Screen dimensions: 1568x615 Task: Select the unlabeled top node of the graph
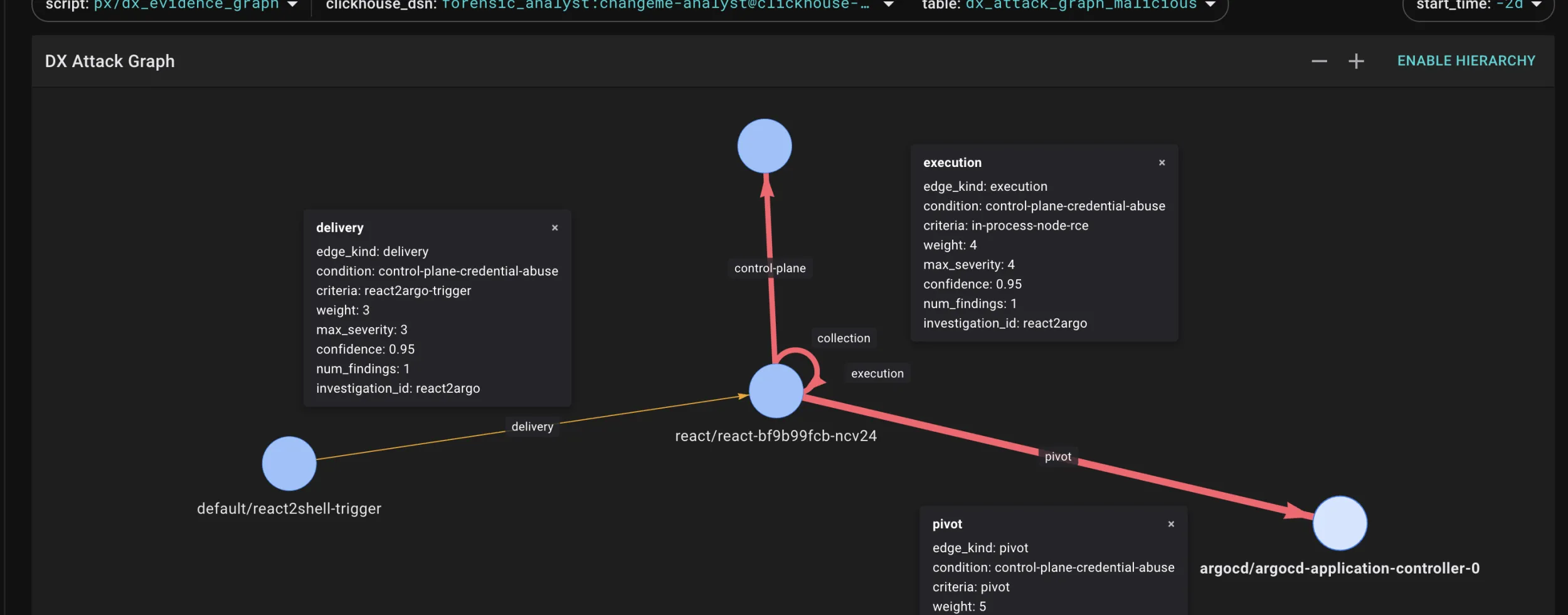[765, 146]
